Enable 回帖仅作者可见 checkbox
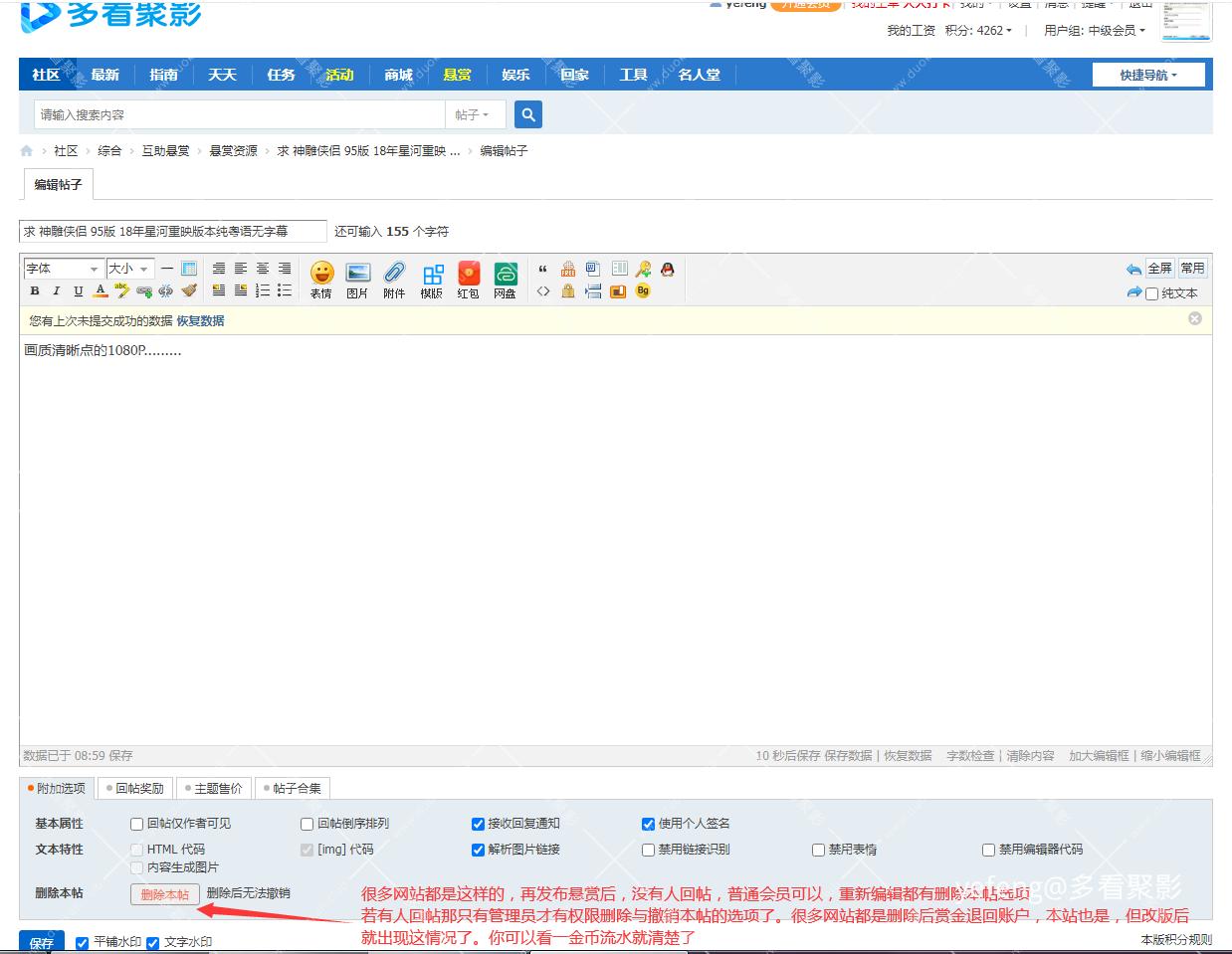This screenshot has width=1232, height=954. click(x=137, y=824)
